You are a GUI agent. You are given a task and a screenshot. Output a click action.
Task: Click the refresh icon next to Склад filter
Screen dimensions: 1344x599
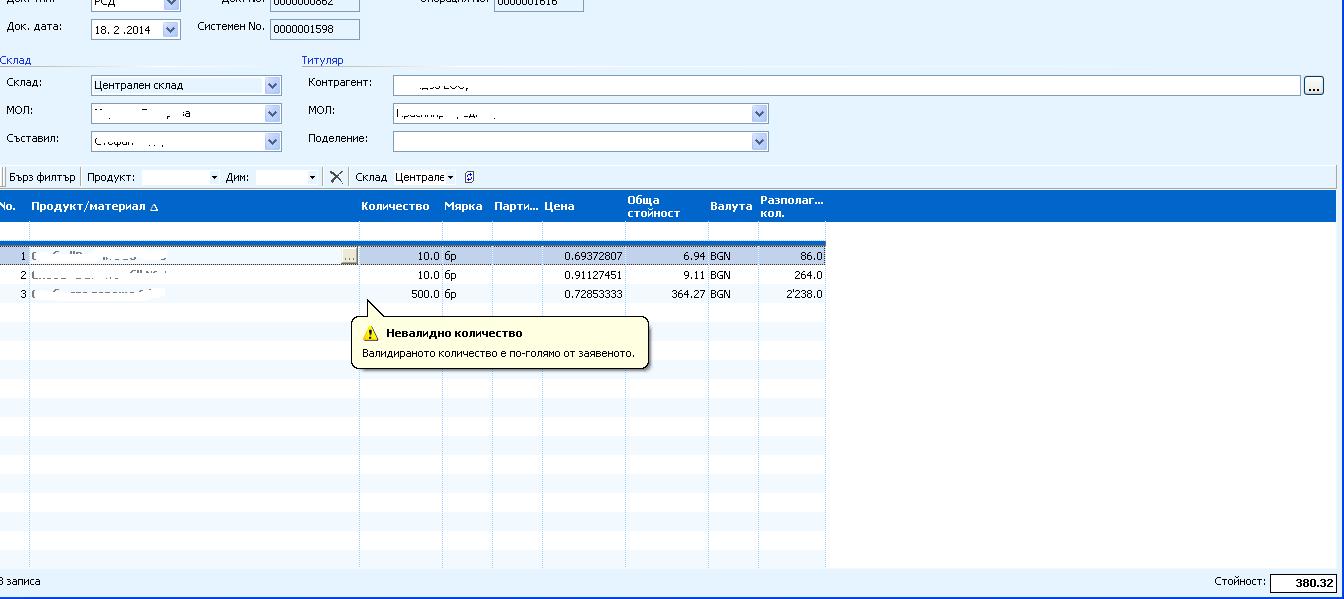coord(469,177)
